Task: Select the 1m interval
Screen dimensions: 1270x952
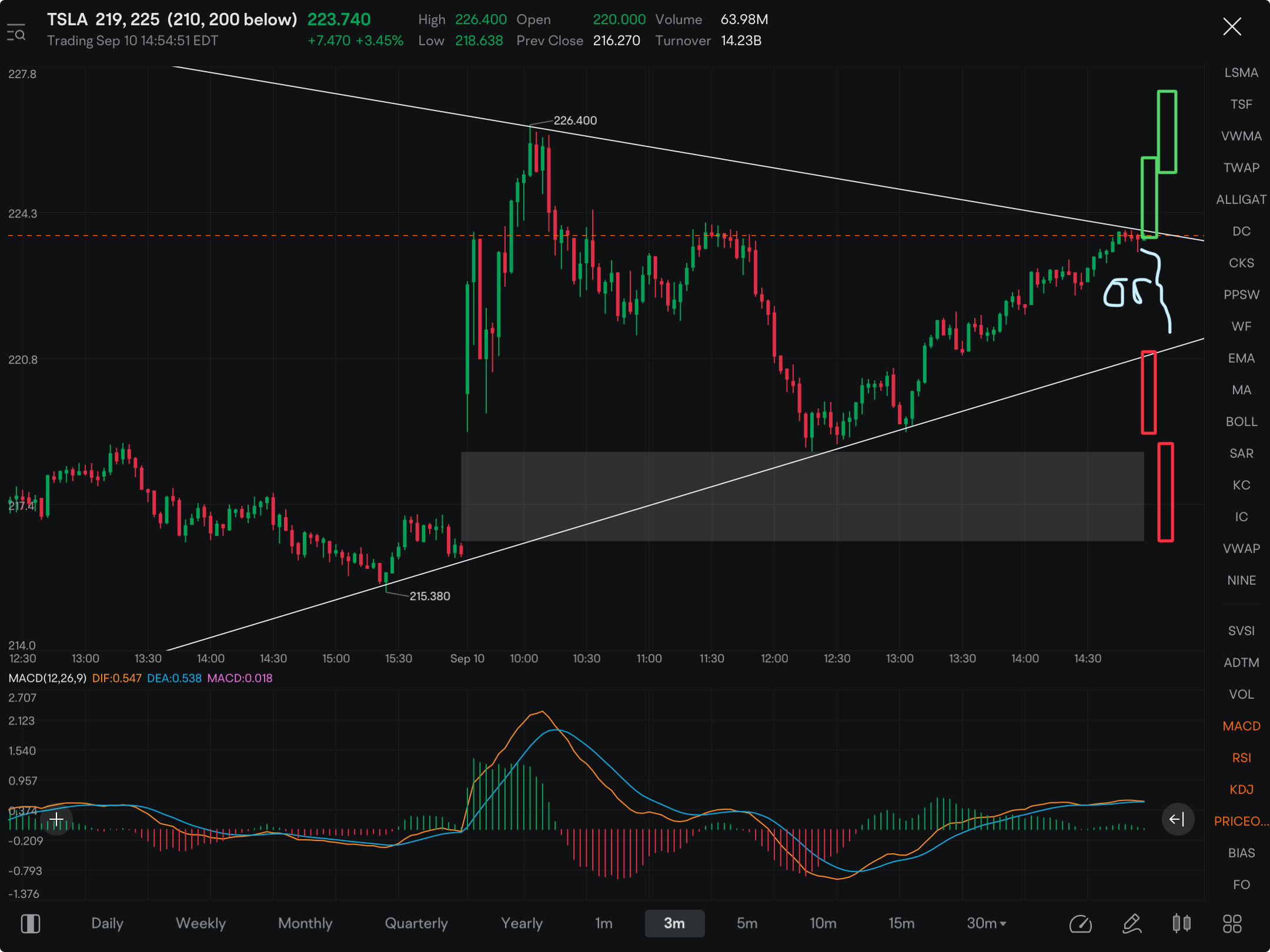Action: pyautogui.click(x=604, y=923)
